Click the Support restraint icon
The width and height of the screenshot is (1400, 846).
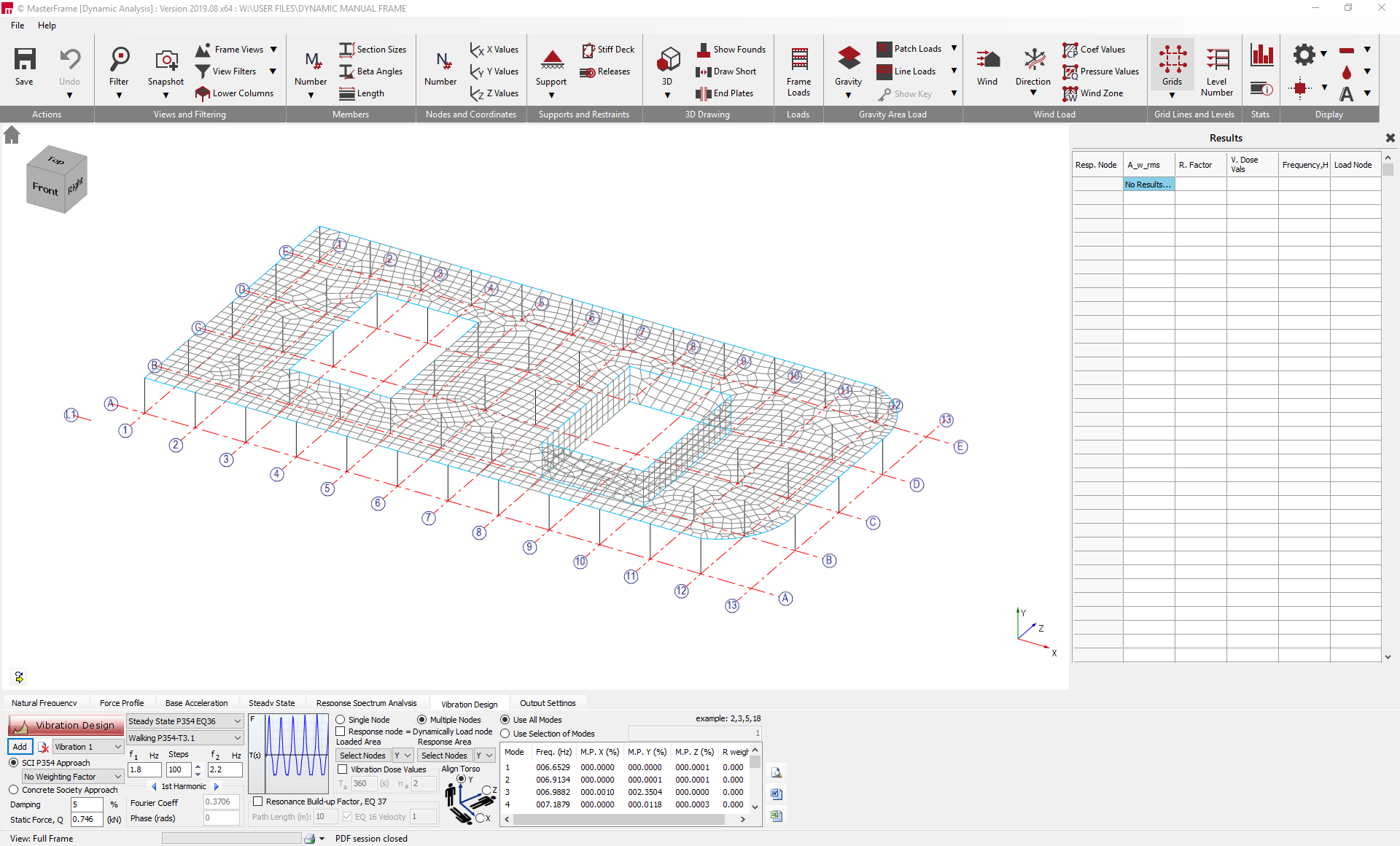tap(552, 59)
